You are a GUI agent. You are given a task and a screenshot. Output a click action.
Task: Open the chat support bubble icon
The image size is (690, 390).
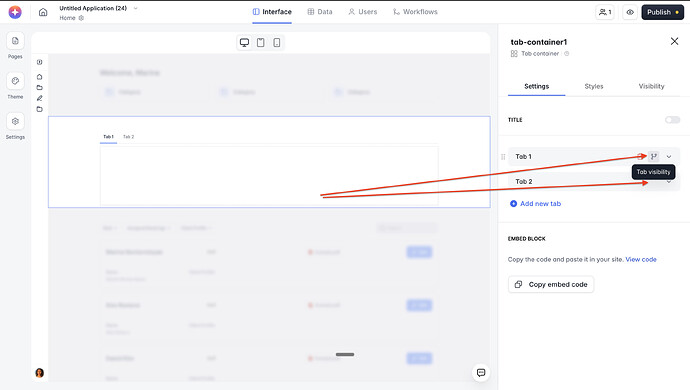click(x=481, y=372)
